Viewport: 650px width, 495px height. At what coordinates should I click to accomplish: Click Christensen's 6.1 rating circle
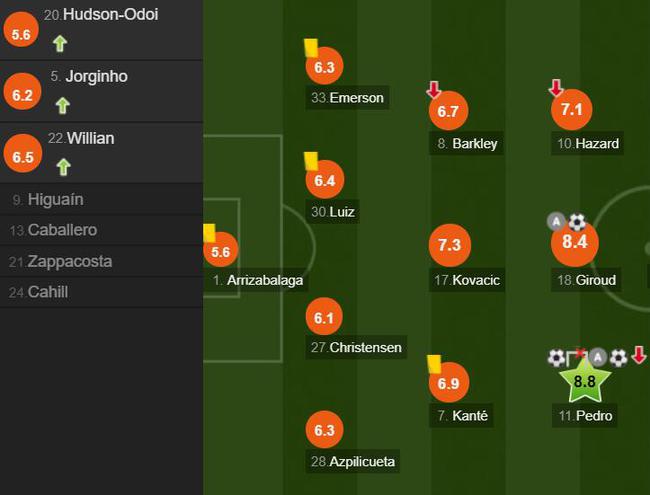click(x=324, y=316)
